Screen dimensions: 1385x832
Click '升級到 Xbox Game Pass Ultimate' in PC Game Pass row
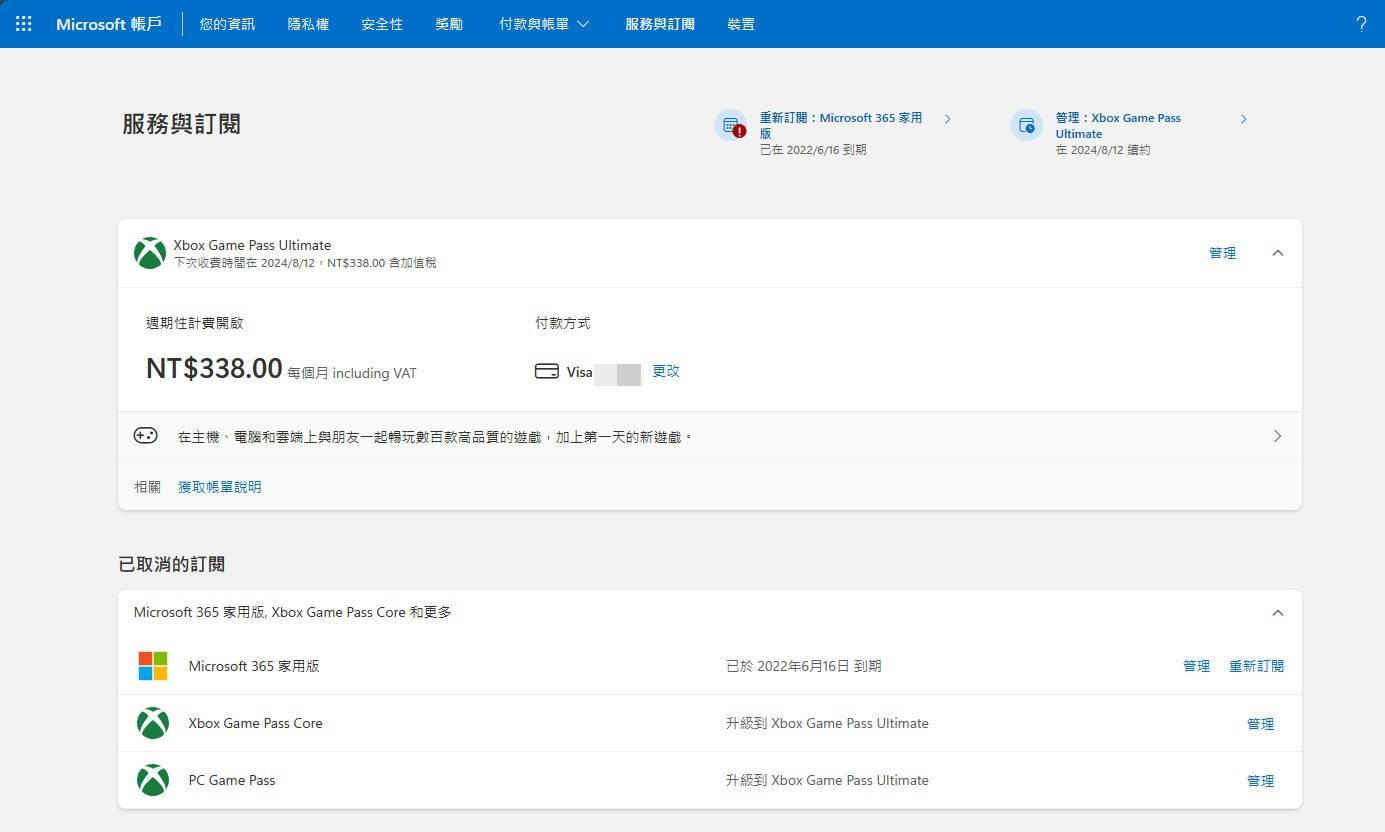pyautogui.click(x=827, y=780)
